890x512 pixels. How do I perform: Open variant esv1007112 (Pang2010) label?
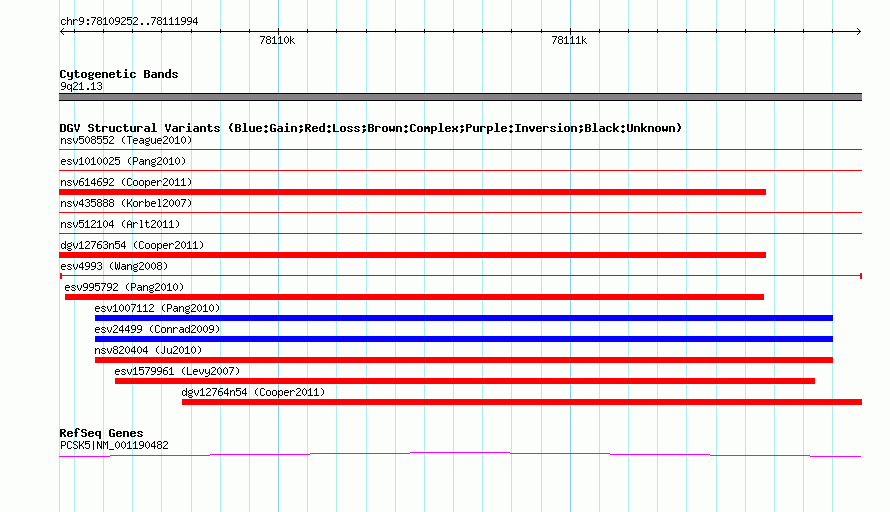pyautogui.click(x=157, y=308)
